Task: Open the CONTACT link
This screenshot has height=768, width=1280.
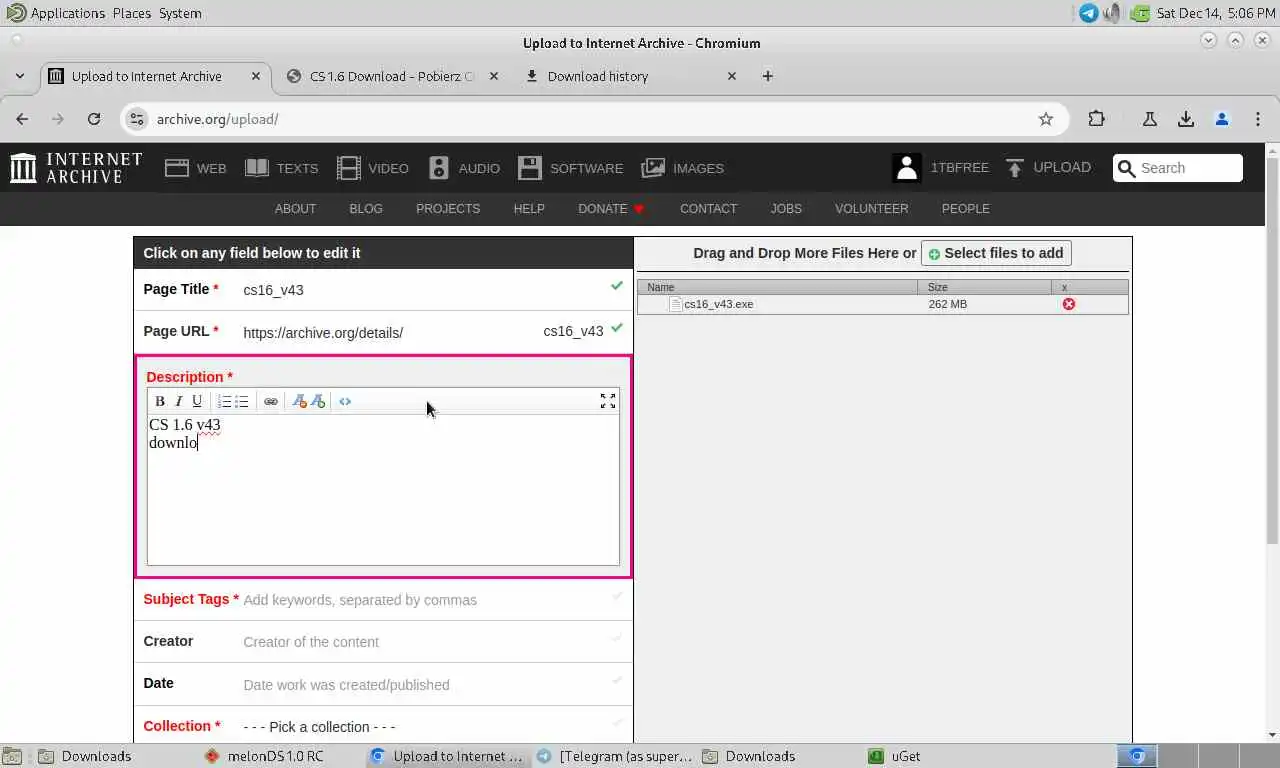Action: 708,209
